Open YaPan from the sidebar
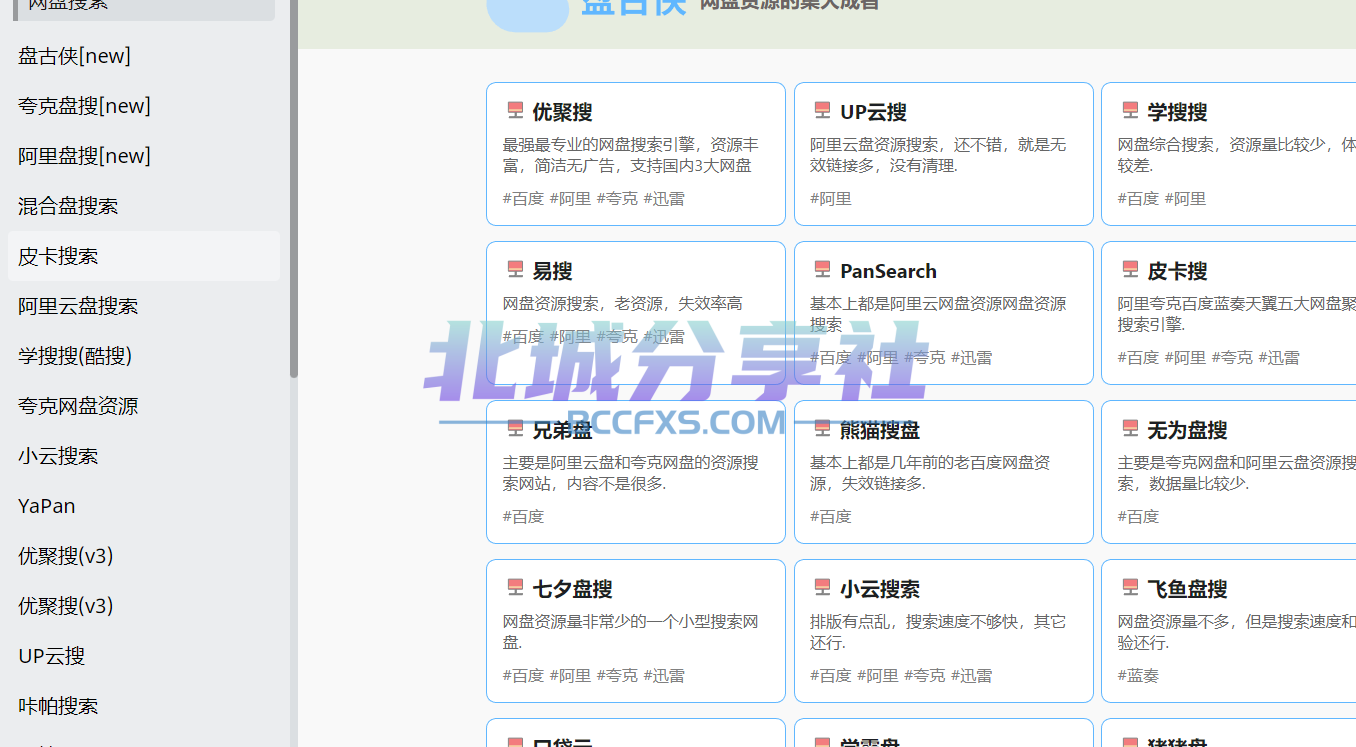Viewport: 1356px width, 747px height. (x=144, y=506)
